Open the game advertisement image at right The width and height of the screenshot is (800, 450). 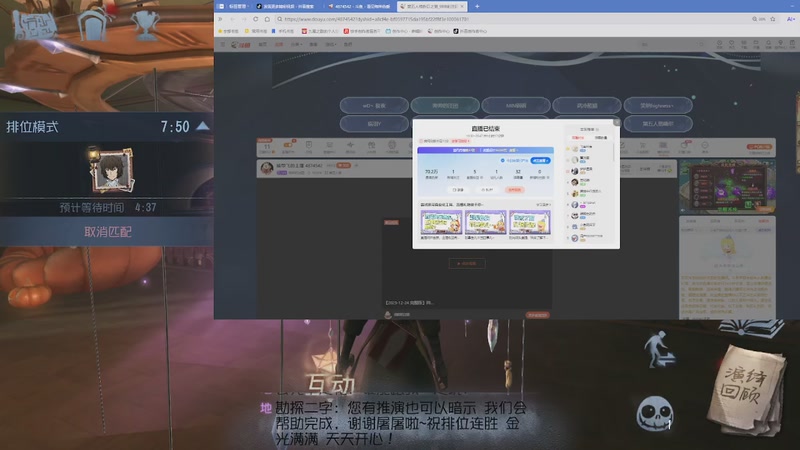coord(727,186)
